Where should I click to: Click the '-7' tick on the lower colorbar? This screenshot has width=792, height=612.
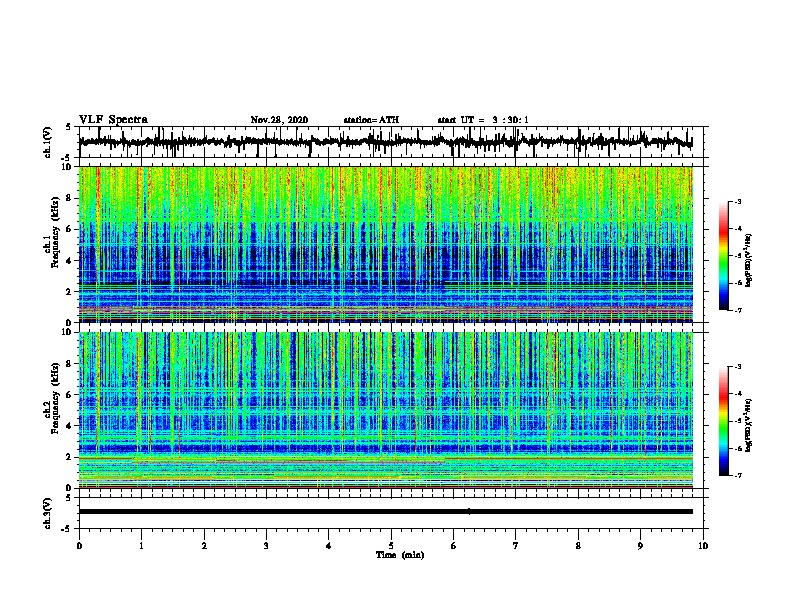(x=738, y=475)
